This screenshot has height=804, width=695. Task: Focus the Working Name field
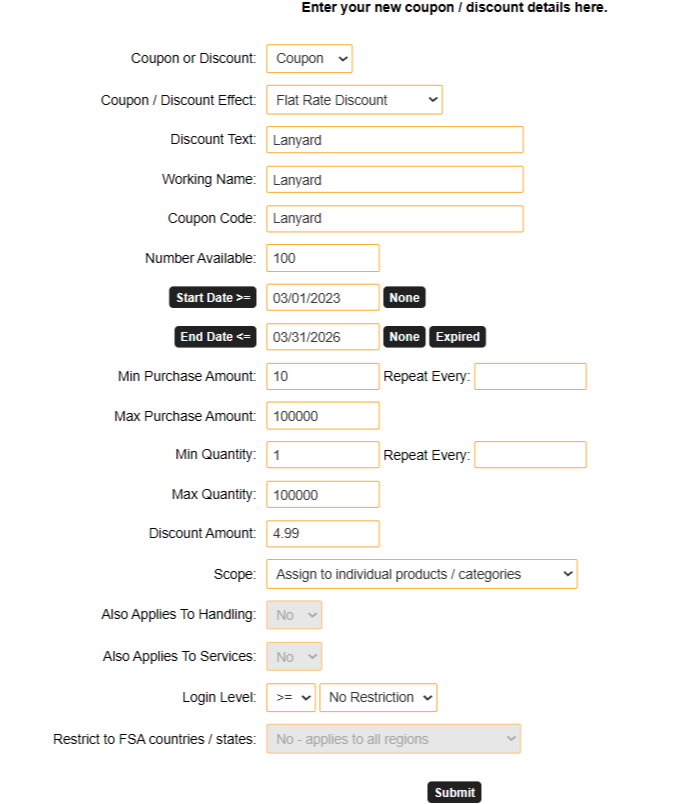(x=394, y=180)
